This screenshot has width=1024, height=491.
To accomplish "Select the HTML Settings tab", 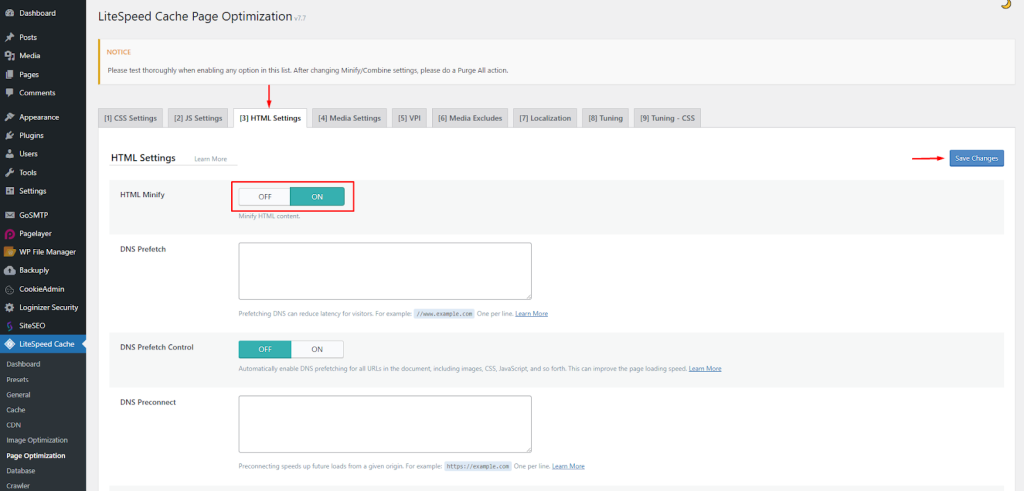I will [x=270, y=118].
